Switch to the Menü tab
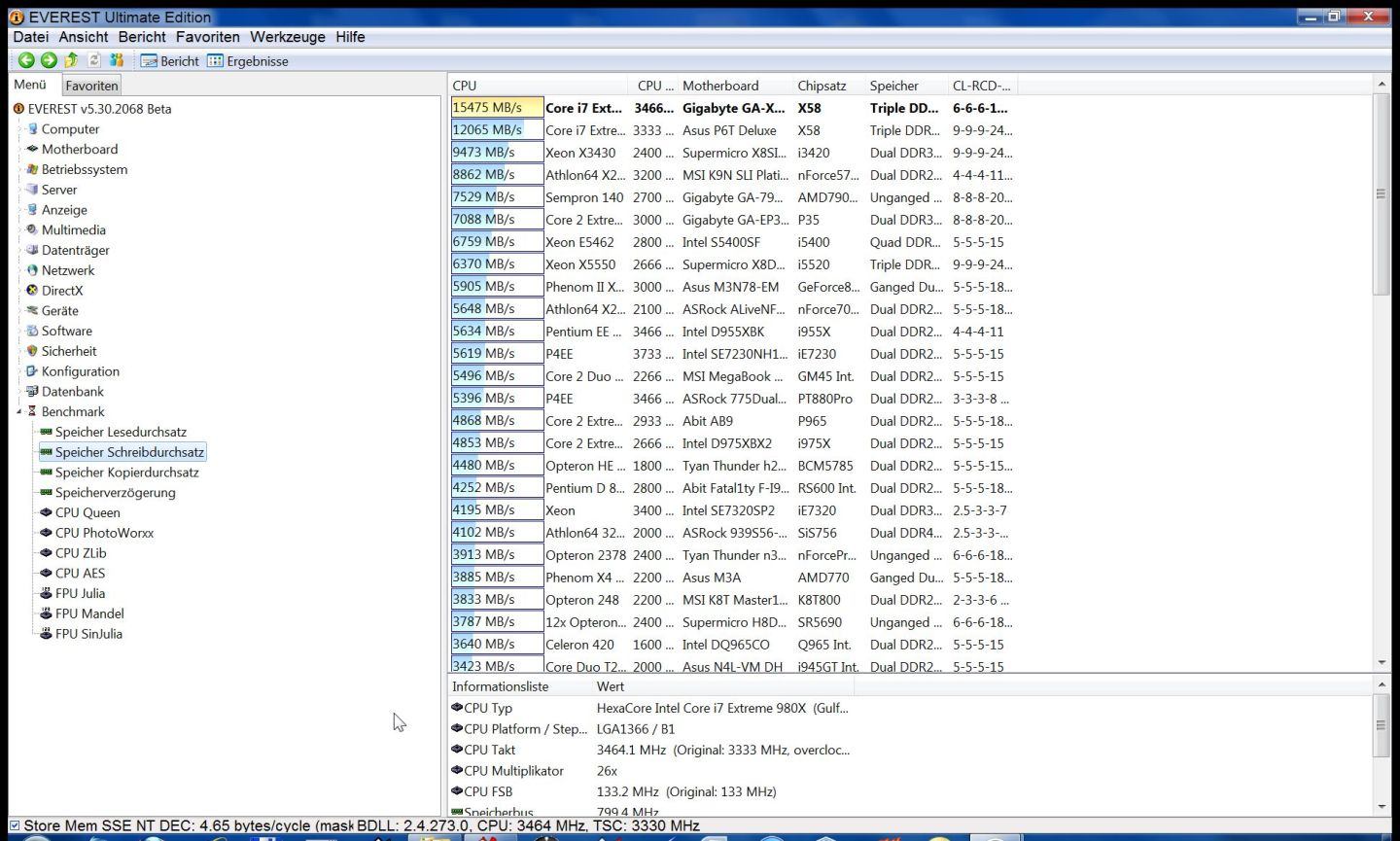 pyautogui.click(x=30, y=85)
